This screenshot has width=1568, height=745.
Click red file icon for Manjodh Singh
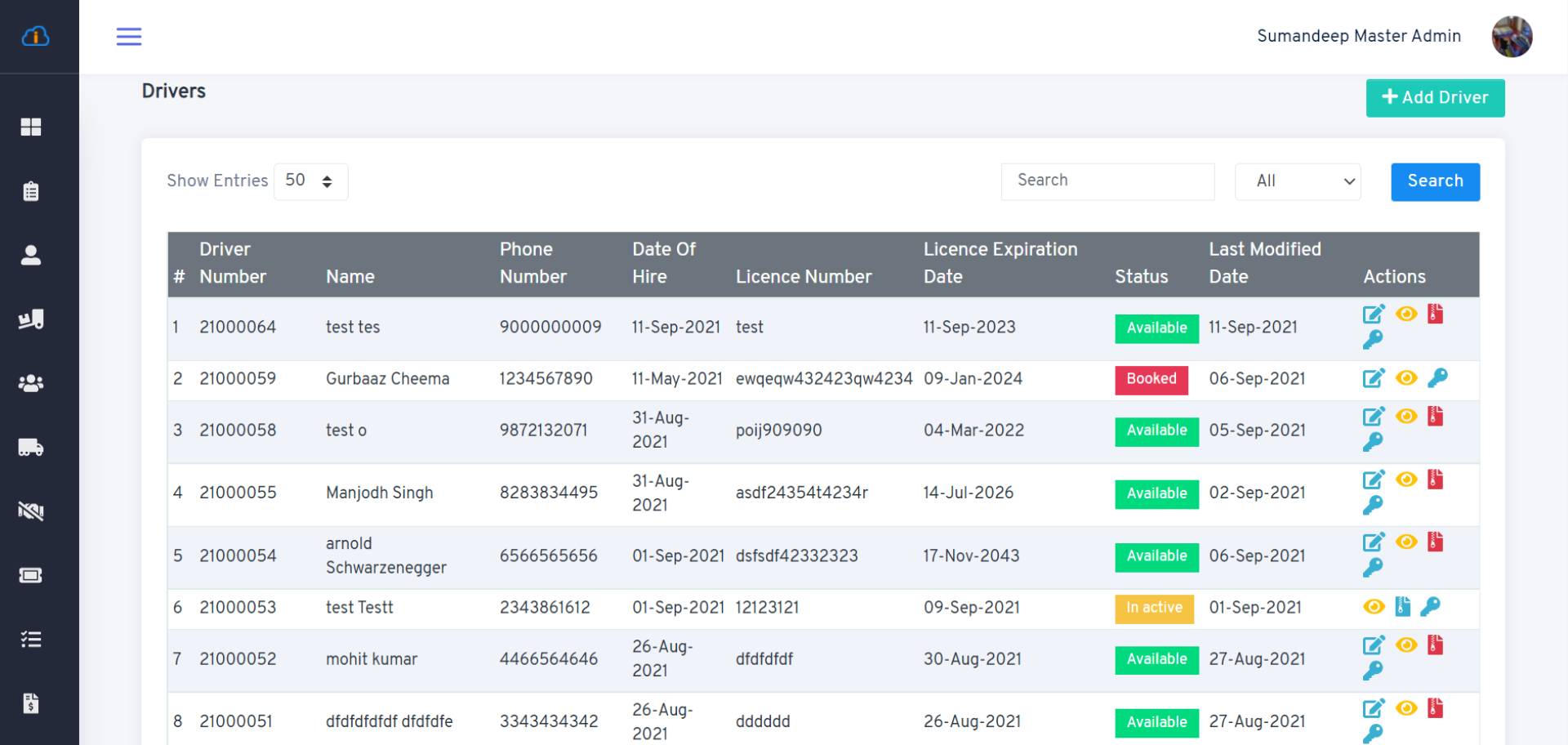click(x=1435, y=480)
